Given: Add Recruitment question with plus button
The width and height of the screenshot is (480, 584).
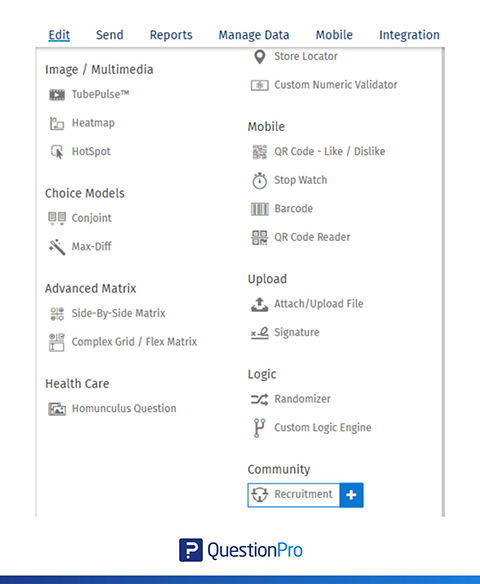Looking at the screenshot, I should coord(351,495).
